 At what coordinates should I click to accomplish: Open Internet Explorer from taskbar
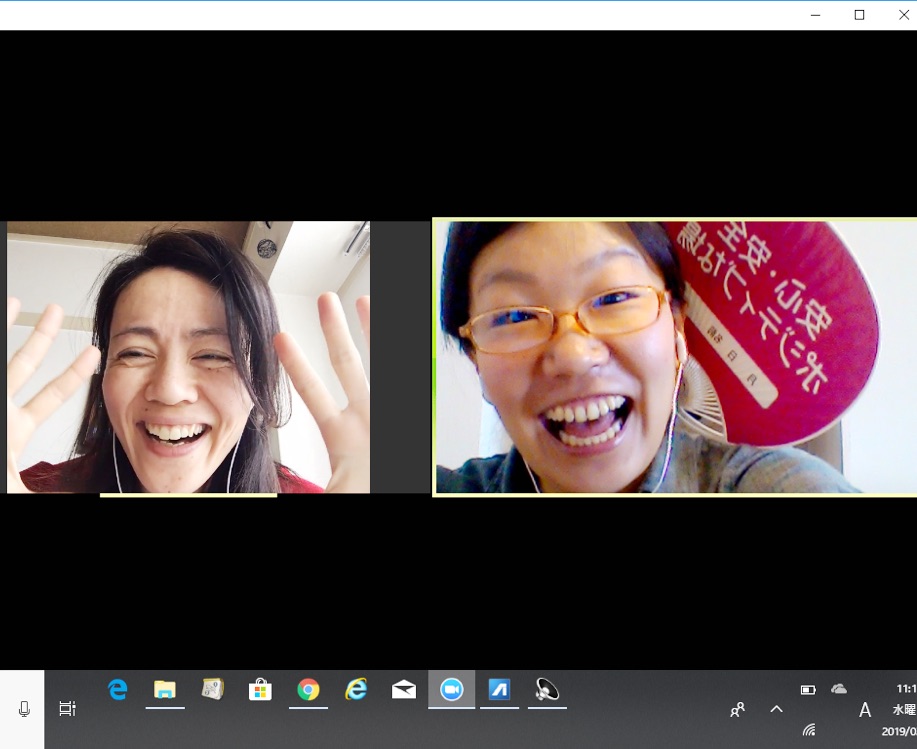356,689
